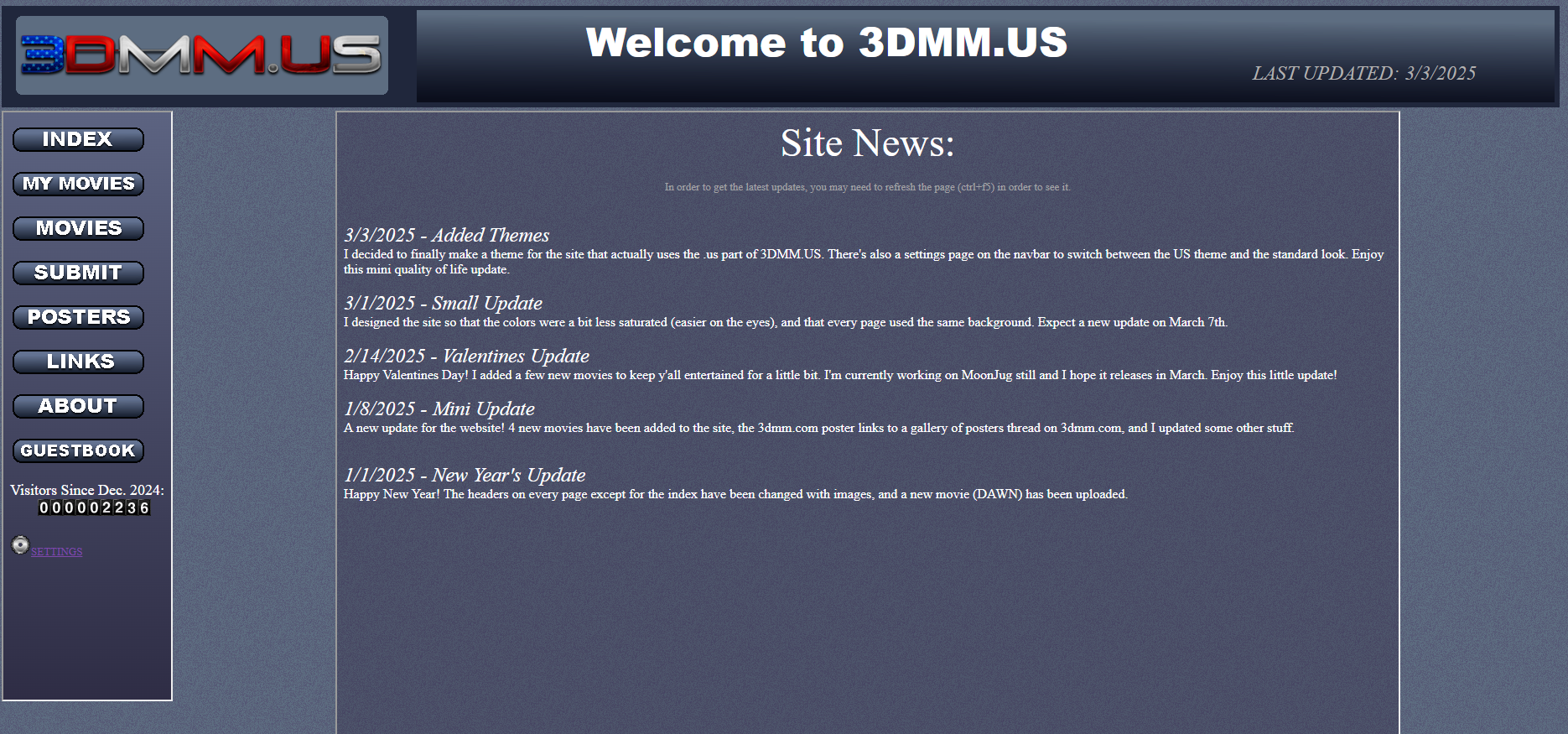Click the 'LAST UPDATED: 3/3/2025' text
Viewport: 1568px width, 734px height.
tap(1363, 74)
